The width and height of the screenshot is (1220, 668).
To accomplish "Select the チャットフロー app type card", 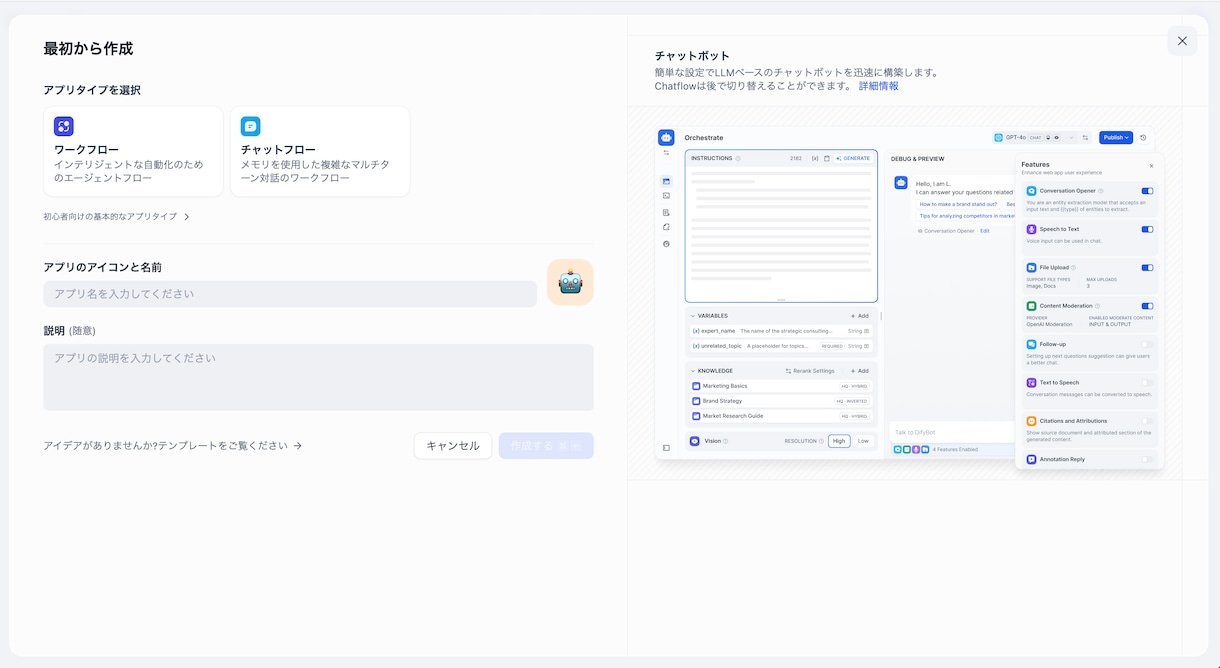I will coord(320,151).
